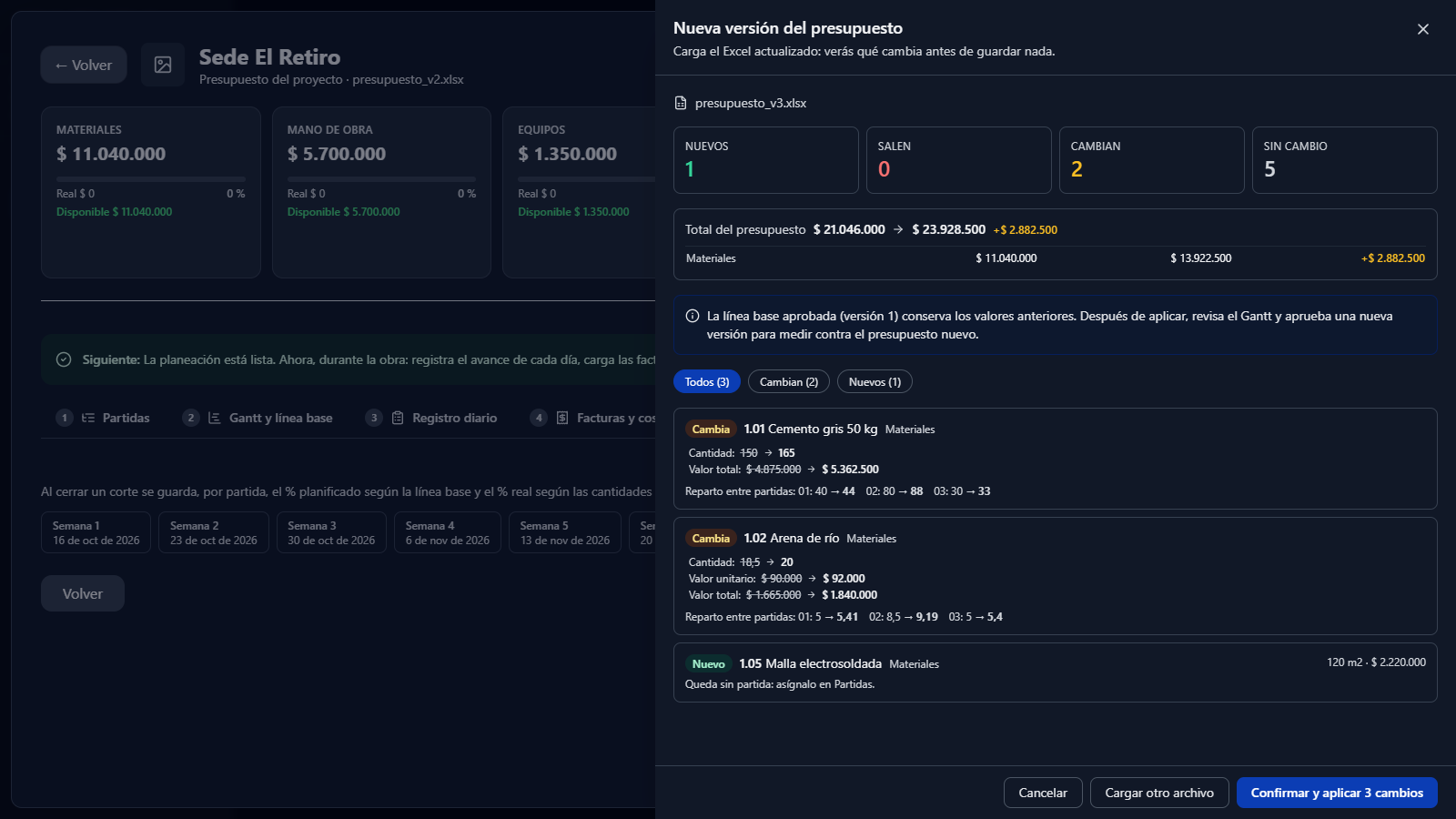Viewport: 1456px width, 819px height.
Task: Click the SALEN summary card
Action: pos(959,160)
